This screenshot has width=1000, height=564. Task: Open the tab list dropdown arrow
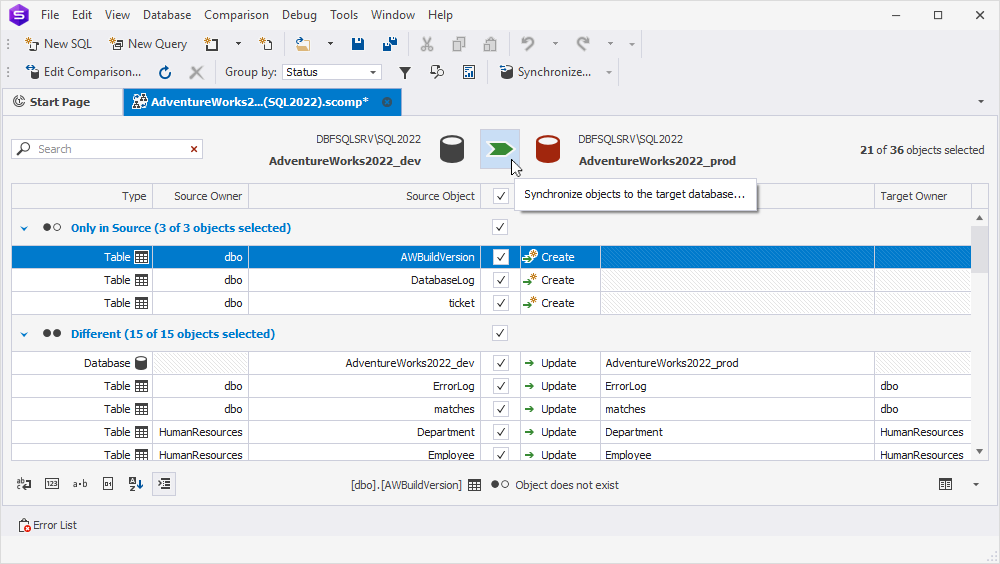click(x=981, y=101)
